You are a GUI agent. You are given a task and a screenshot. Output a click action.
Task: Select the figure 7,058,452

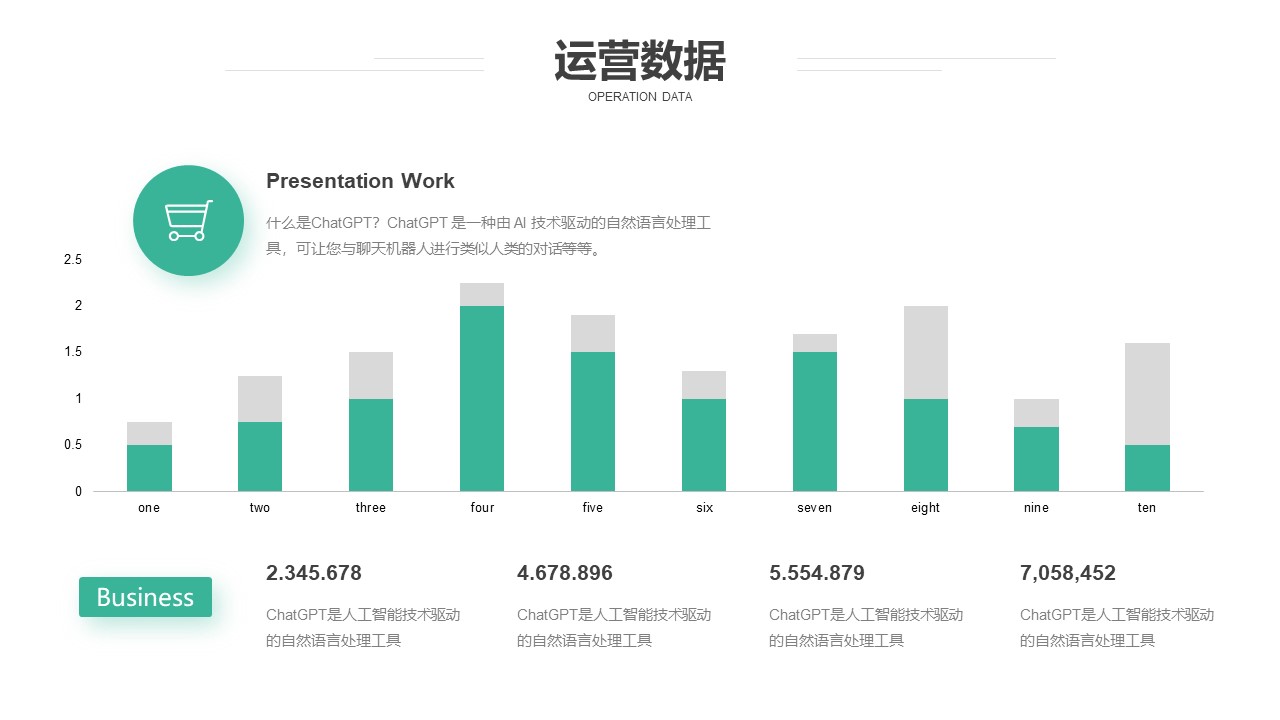point(1068,573)
